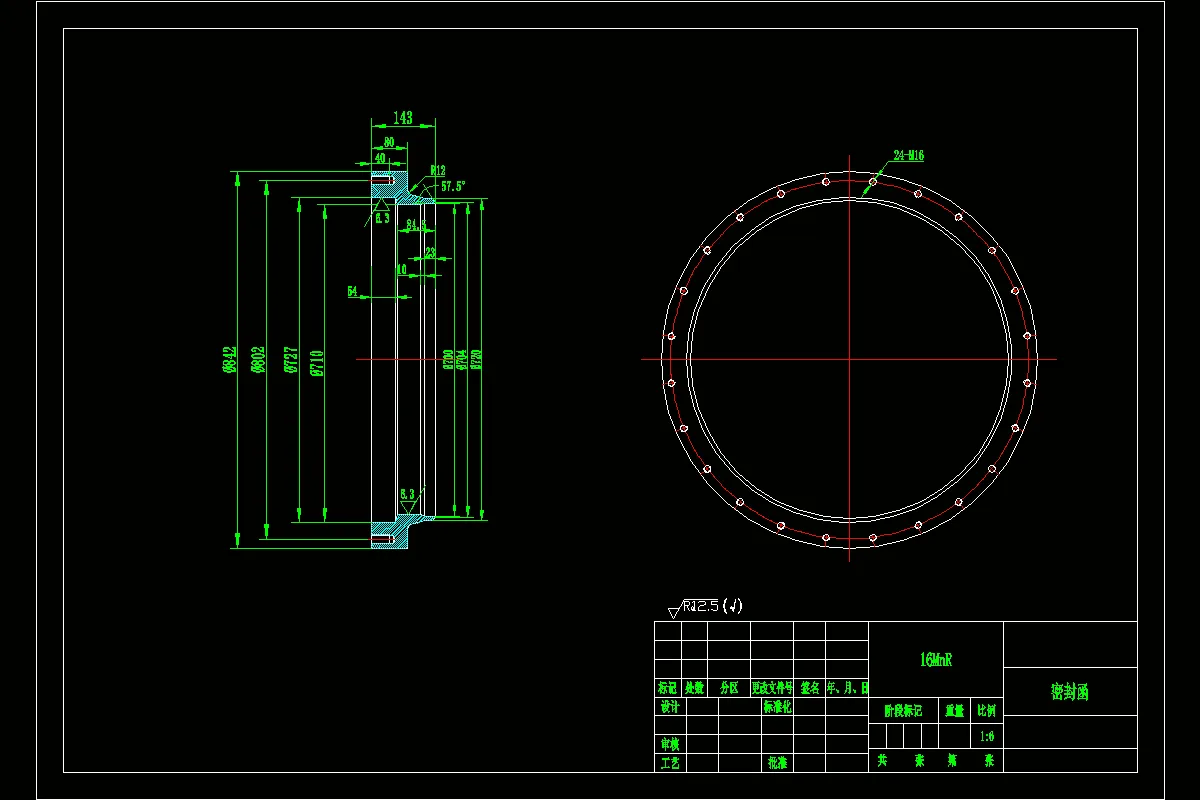Click the 第 sheet number label
The width and height of the screenshot is (1200, 800).
click(951, 760)
